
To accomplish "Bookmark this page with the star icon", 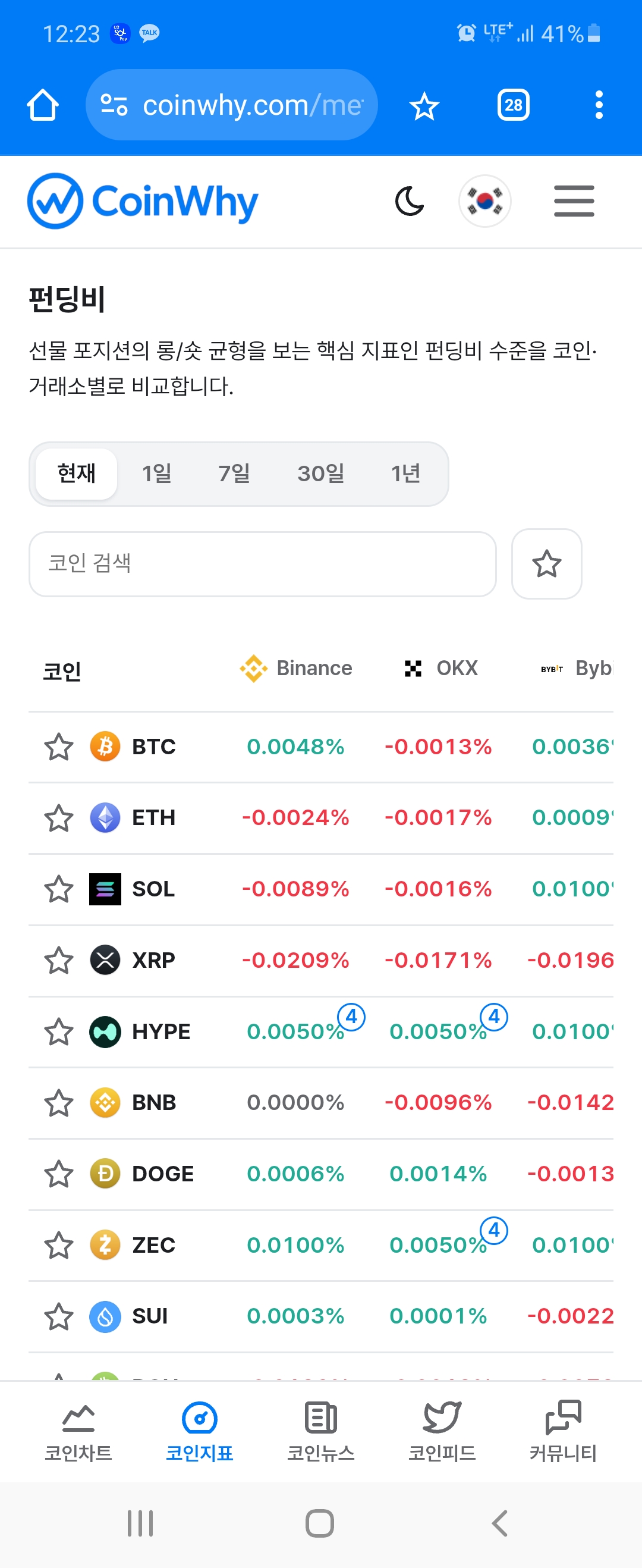I will click(423, 106).
